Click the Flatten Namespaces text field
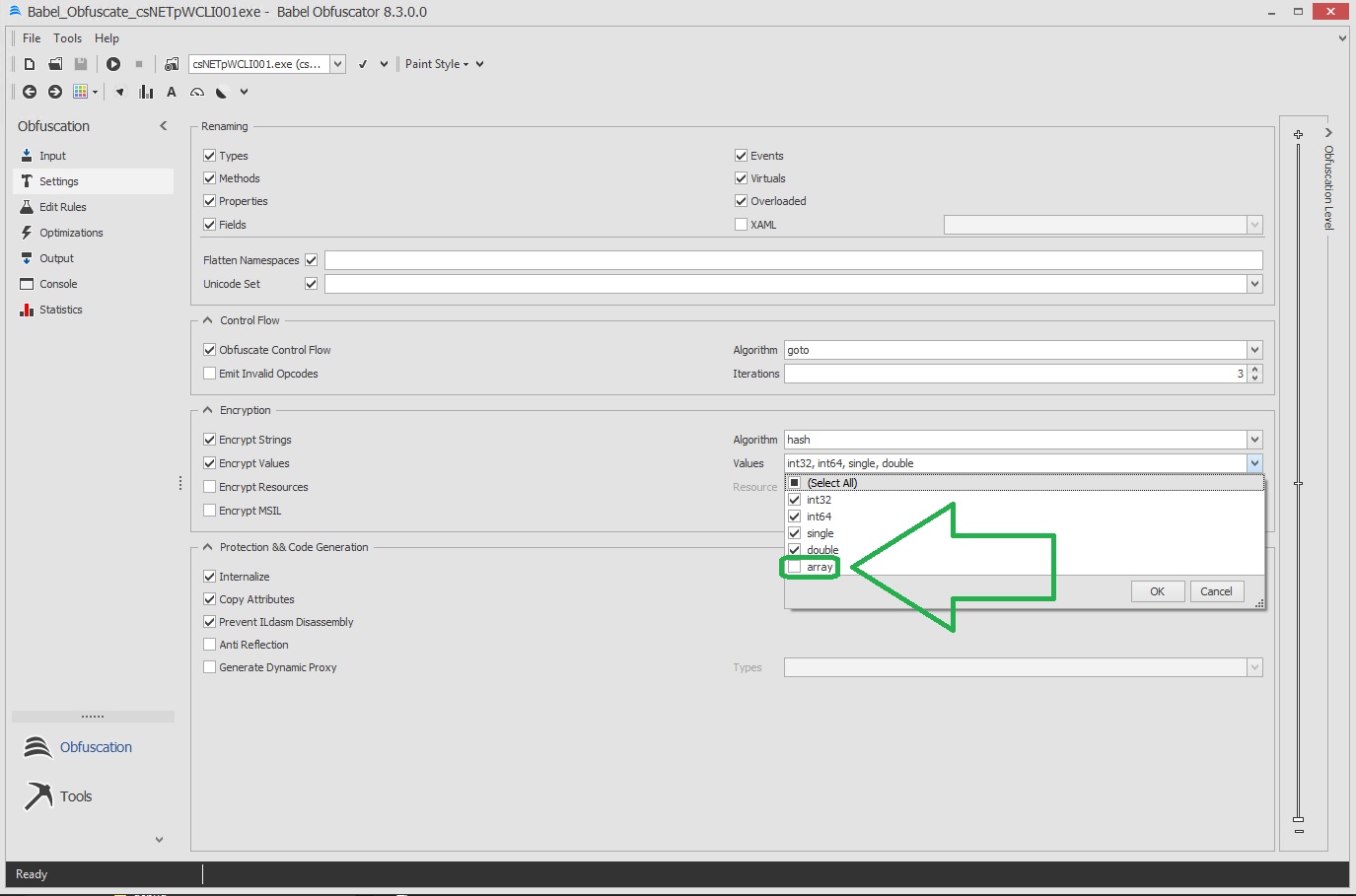The height and width of the screenshot is (896, 1356). (x=793, y=260)
